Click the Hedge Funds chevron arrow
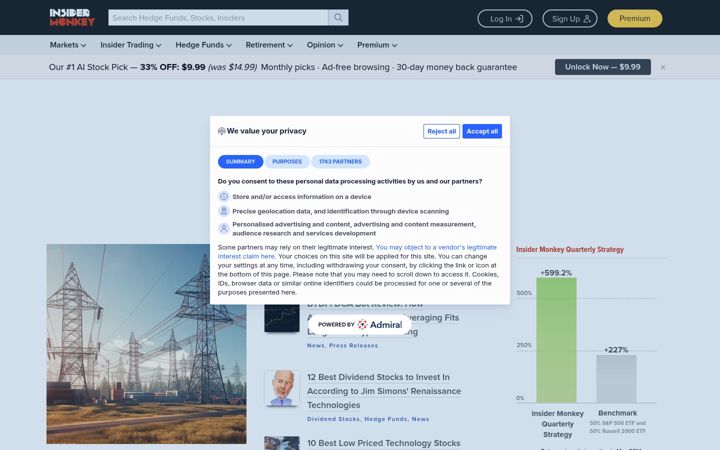 coord(229,45)
